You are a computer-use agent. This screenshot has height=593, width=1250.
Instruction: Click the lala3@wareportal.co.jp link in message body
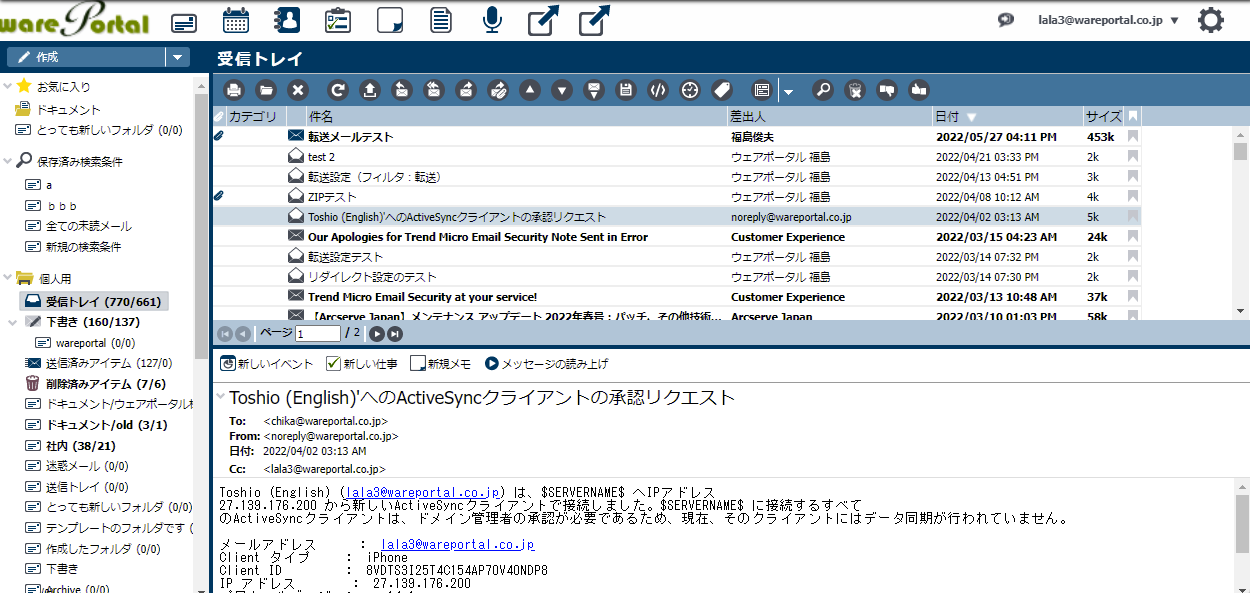pyautogui.click(x=421, y=493)
